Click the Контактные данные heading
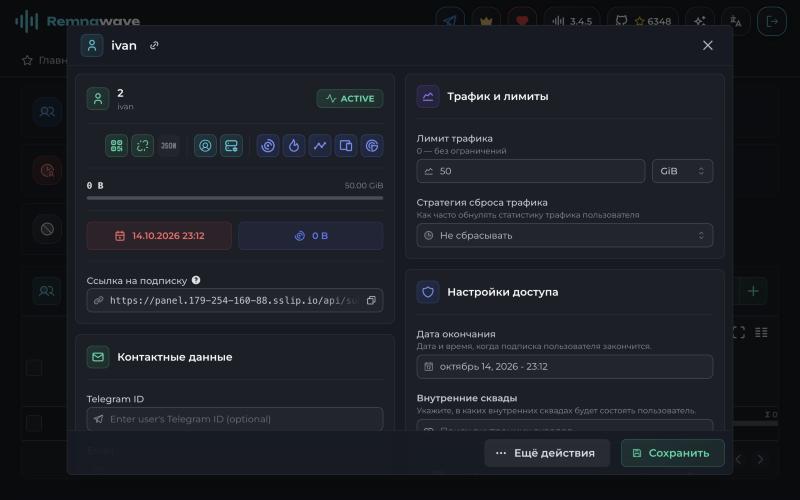 (x=174, y=357)
